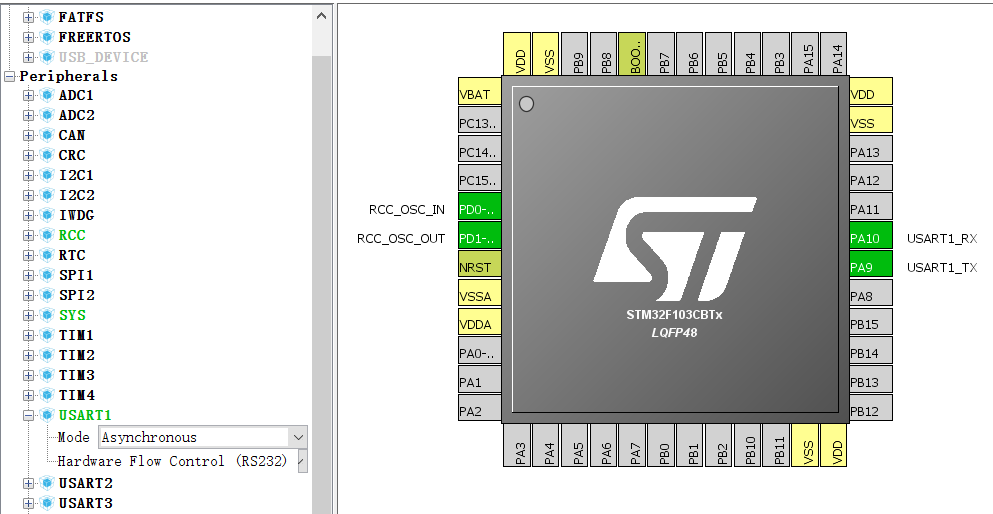
Task: Click the cube icon beside USART2
Action: (46, 483)
